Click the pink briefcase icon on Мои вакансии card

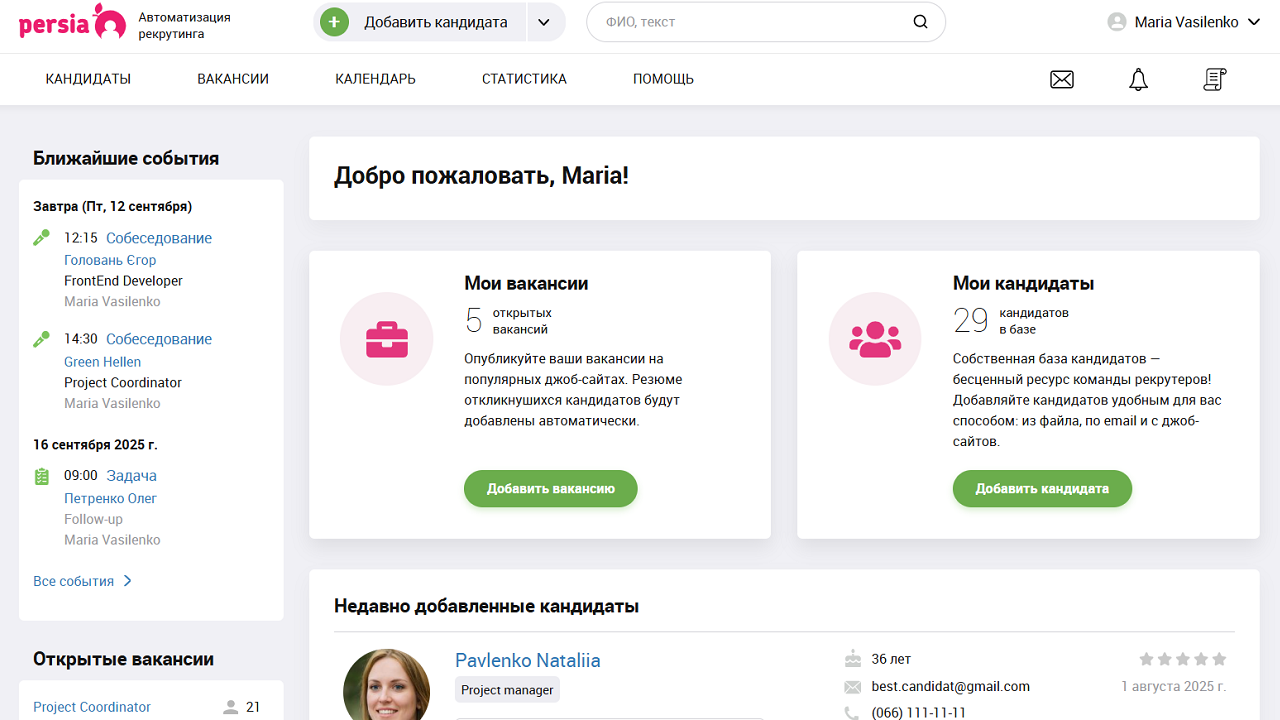386,339
